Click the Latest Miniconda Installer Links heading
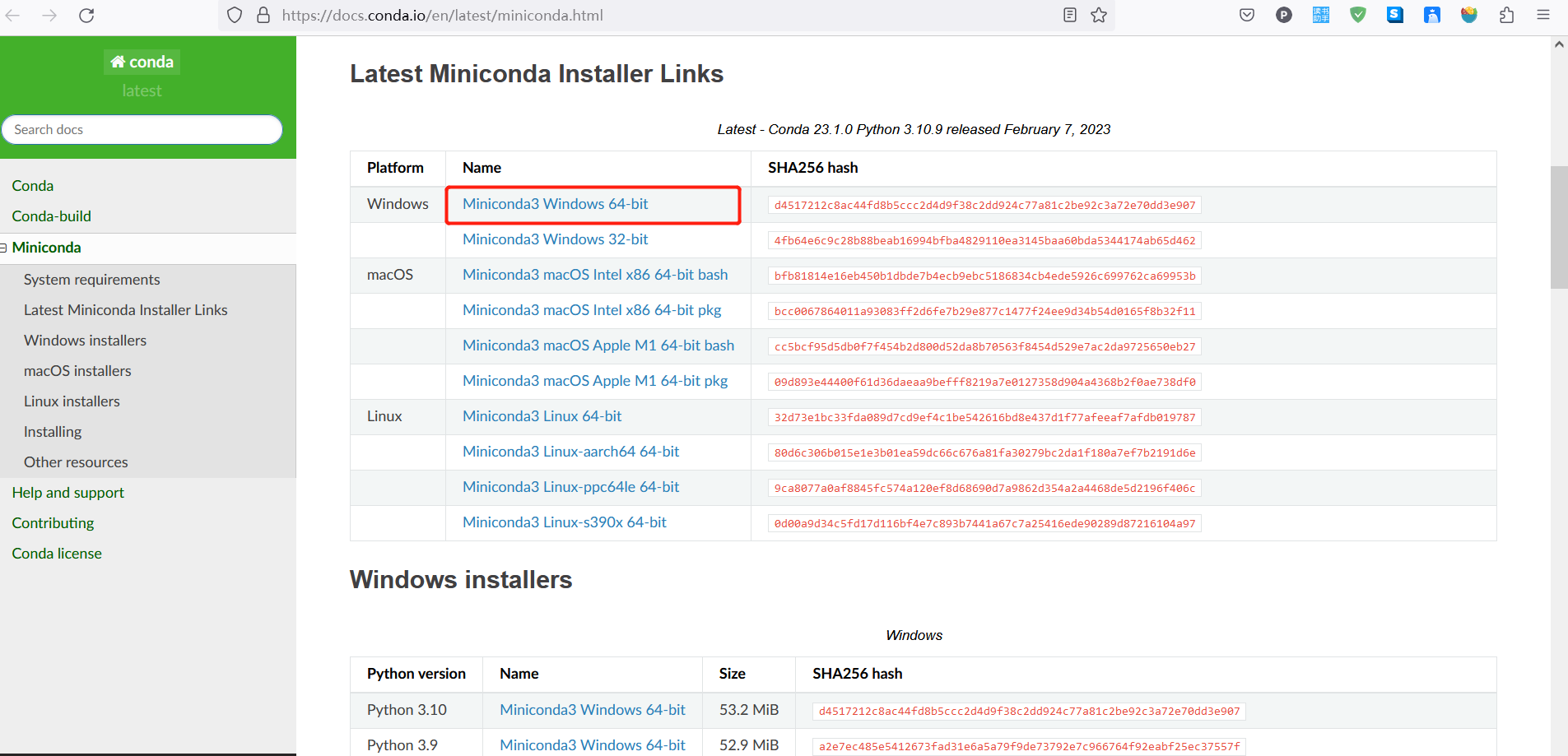 [x=537, y=74]
